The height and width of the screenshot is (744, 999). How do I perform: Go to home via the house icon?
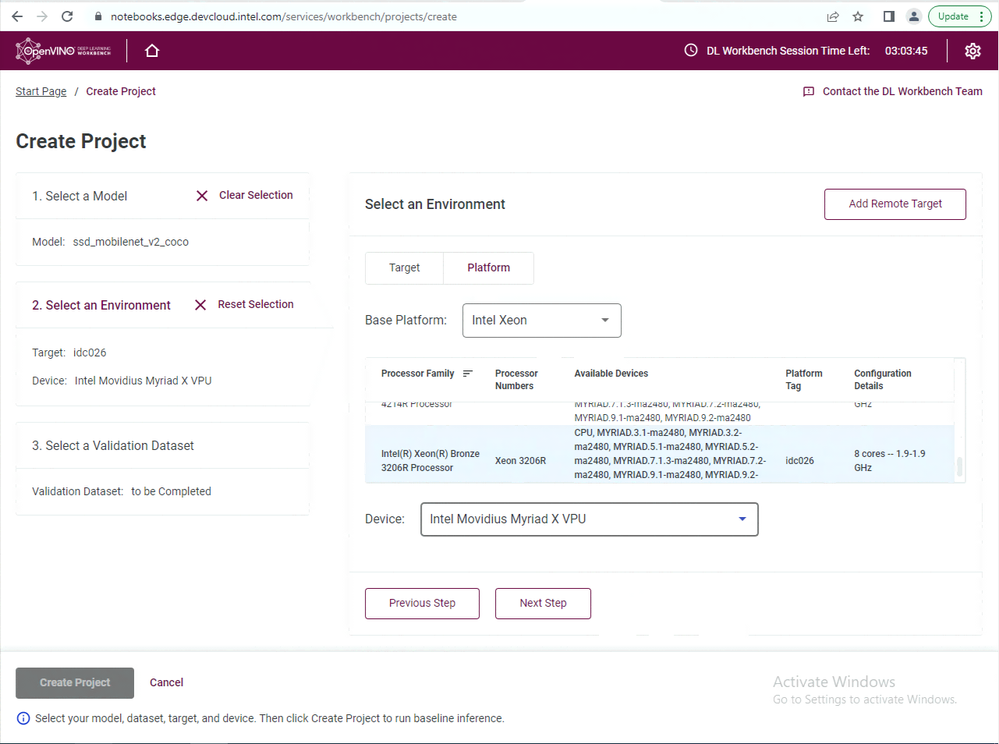pyautogui.click(x=152, y=50)
